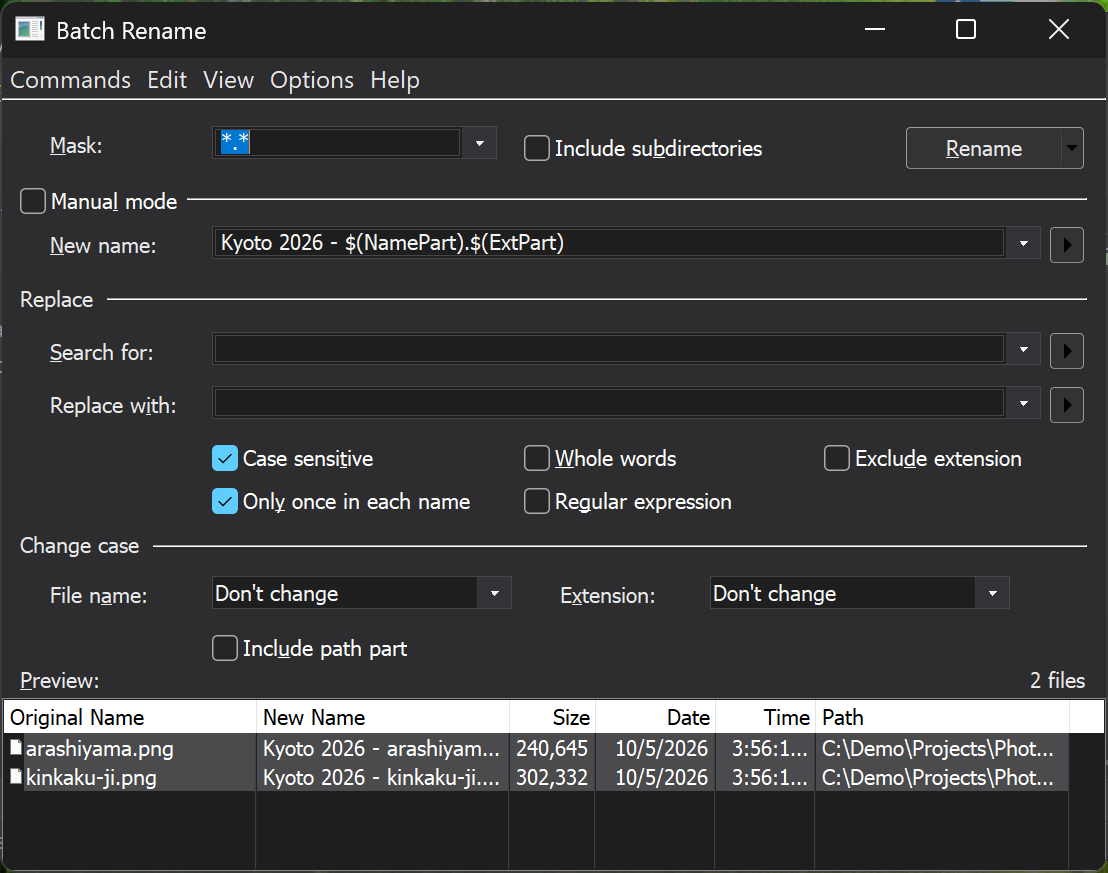
Task: Open the Help menu
Action: [394, 80]
